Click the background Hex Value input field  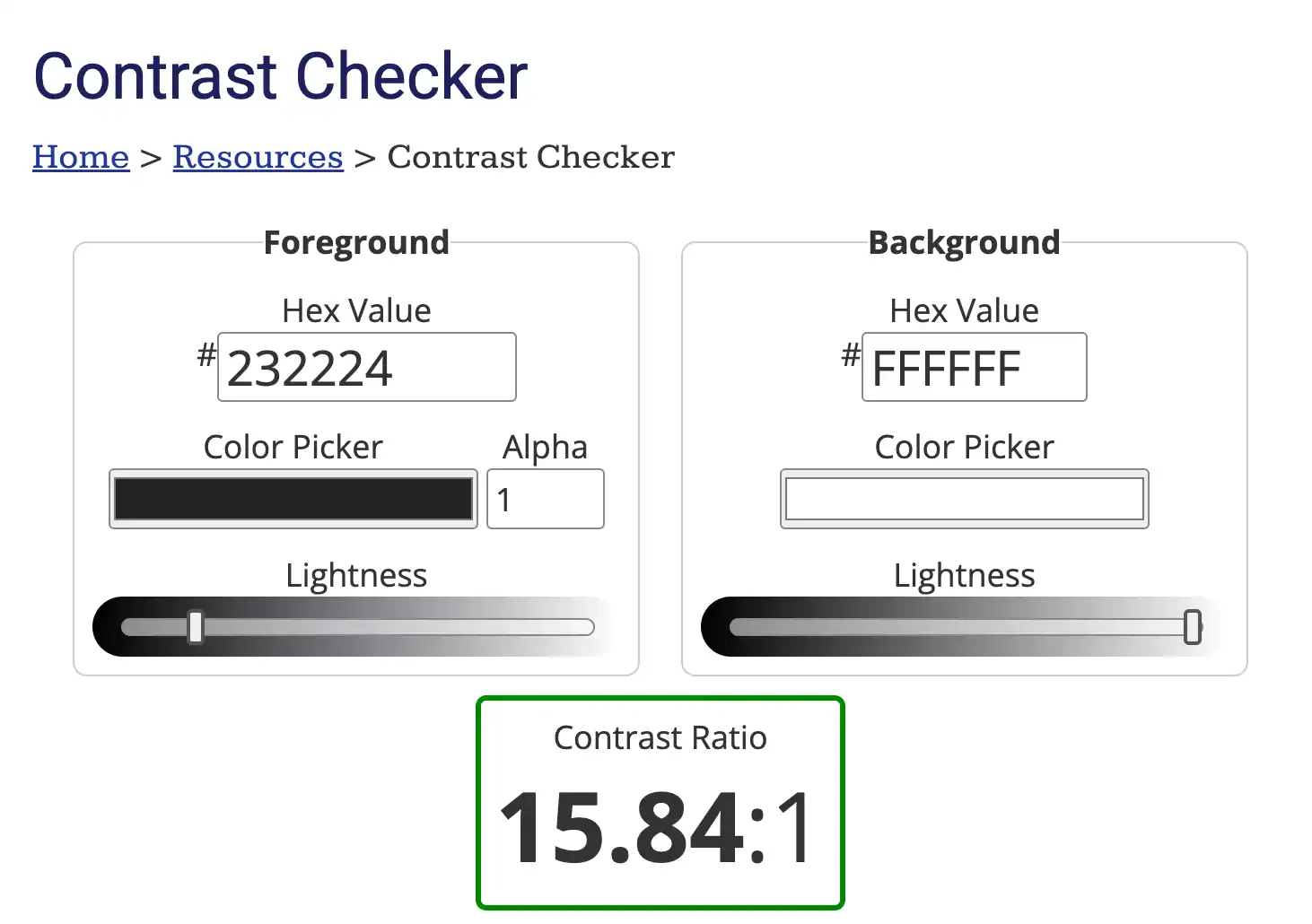pos(974,367)
